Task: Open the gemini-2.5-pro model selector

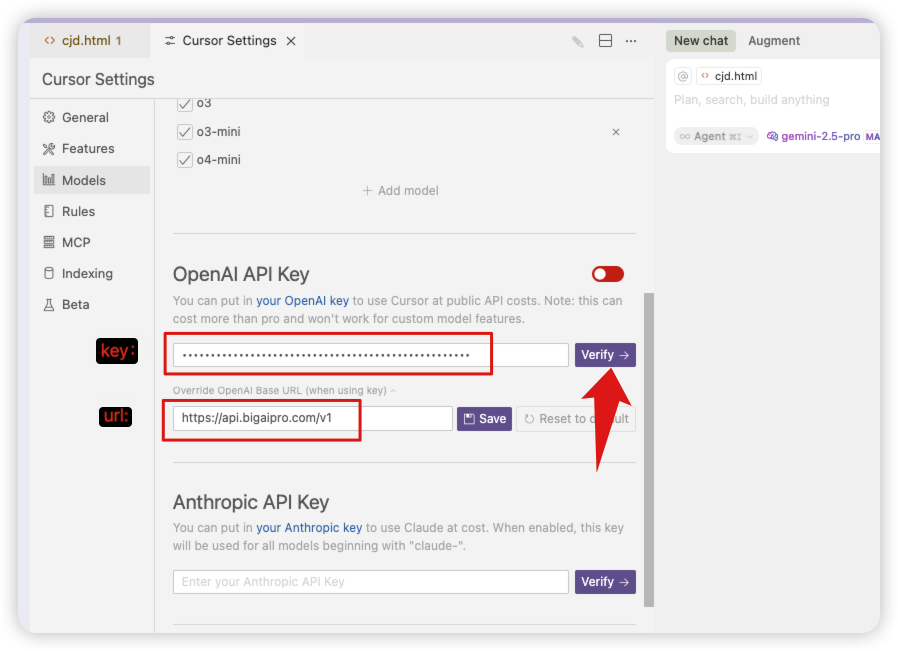Action: 813,136
